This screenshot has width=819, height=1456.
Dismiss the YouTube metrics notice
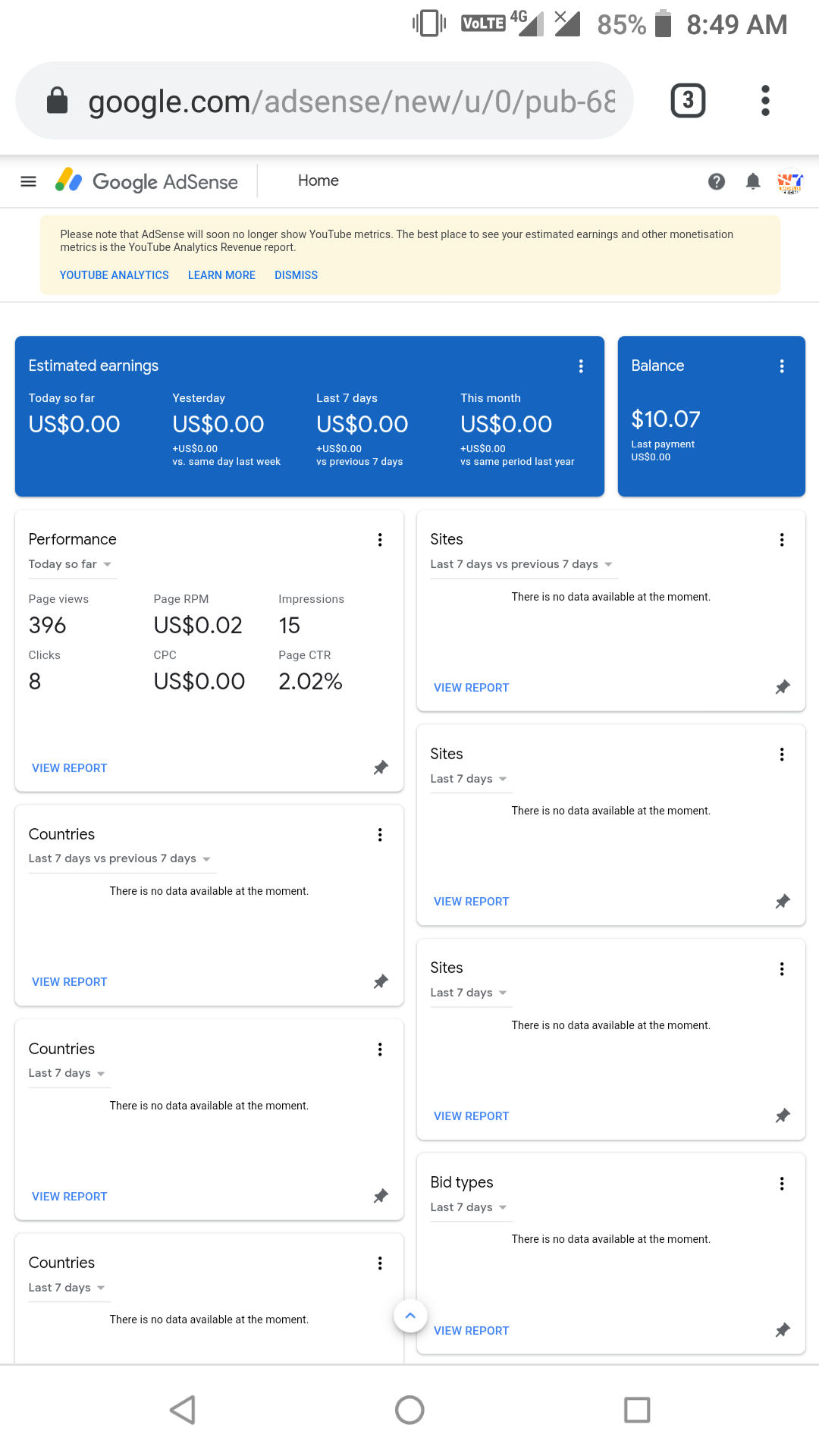coord(296,275)
